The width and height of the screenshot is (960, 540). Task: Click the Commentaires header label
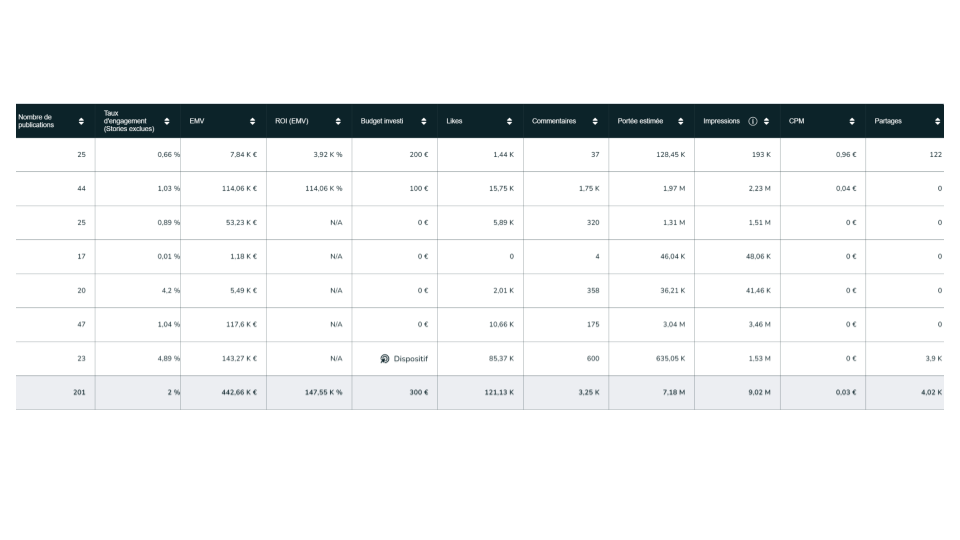[554, 121]
